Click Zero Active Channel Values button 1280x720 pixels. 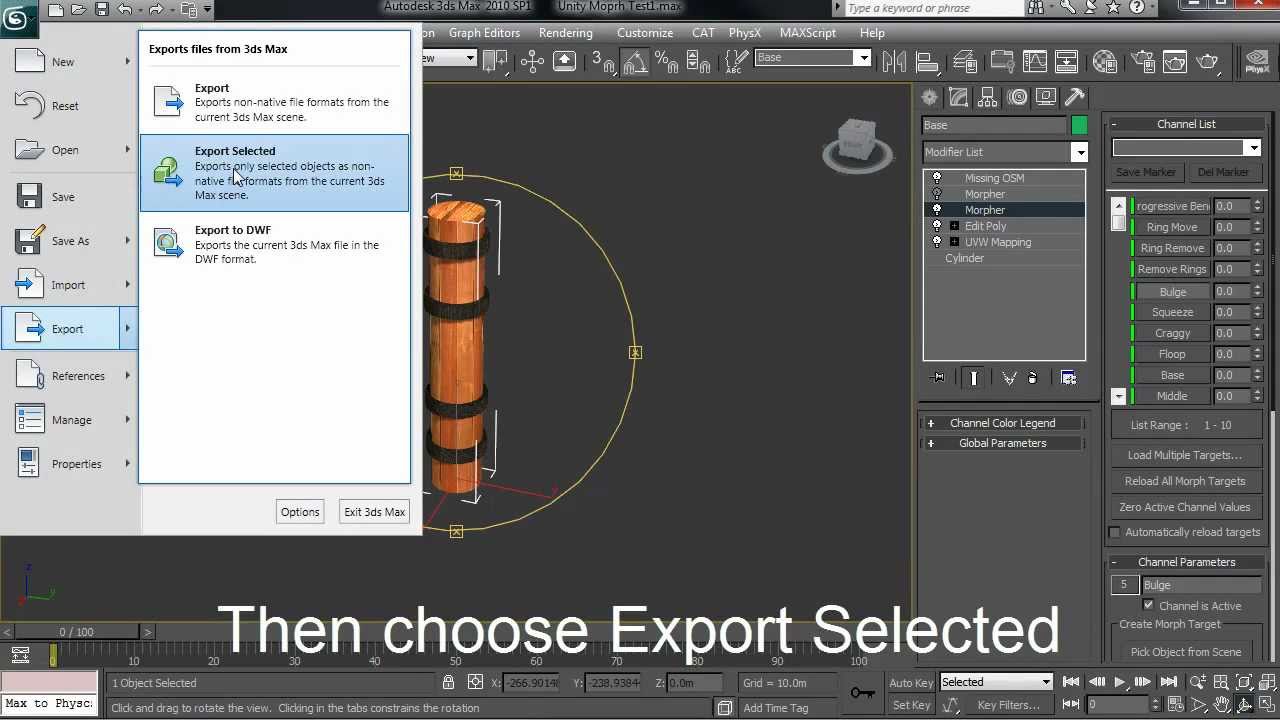coord(1185,507)
